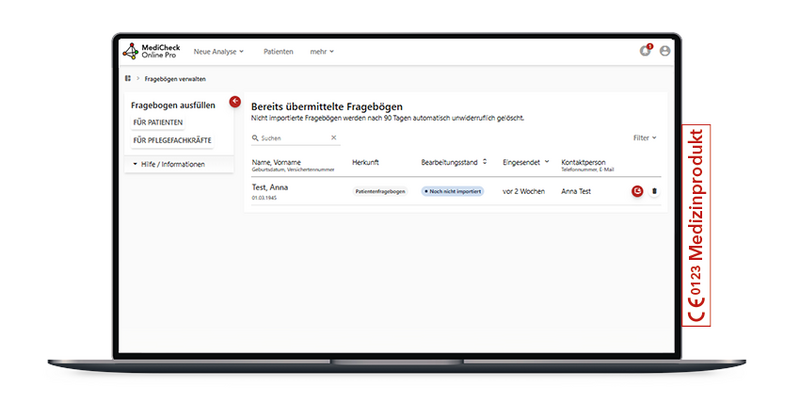
Task: Open the notifications bell icon
Action: (646, 51)
